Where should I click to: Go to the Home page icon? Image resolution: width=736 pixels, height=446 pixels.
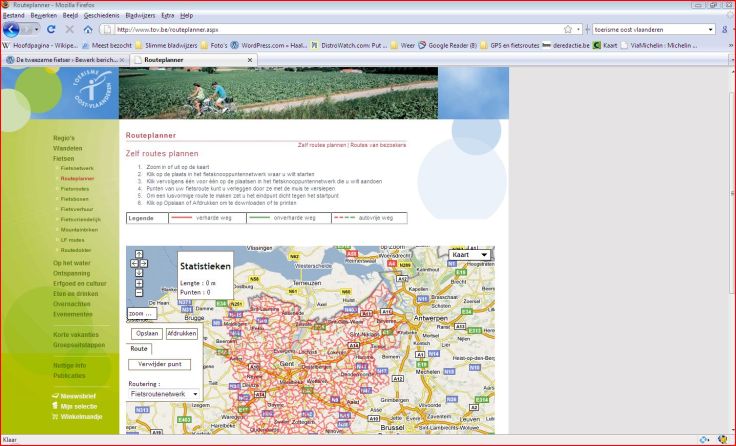88,29
